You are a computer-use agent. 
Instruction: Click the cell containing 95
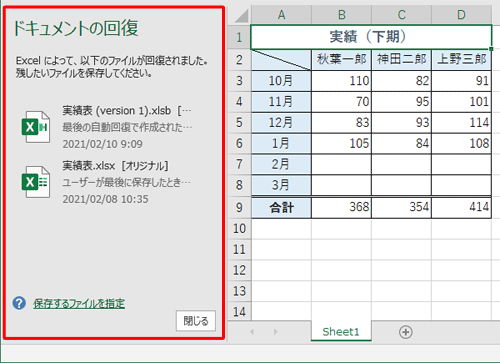[401, 102]
